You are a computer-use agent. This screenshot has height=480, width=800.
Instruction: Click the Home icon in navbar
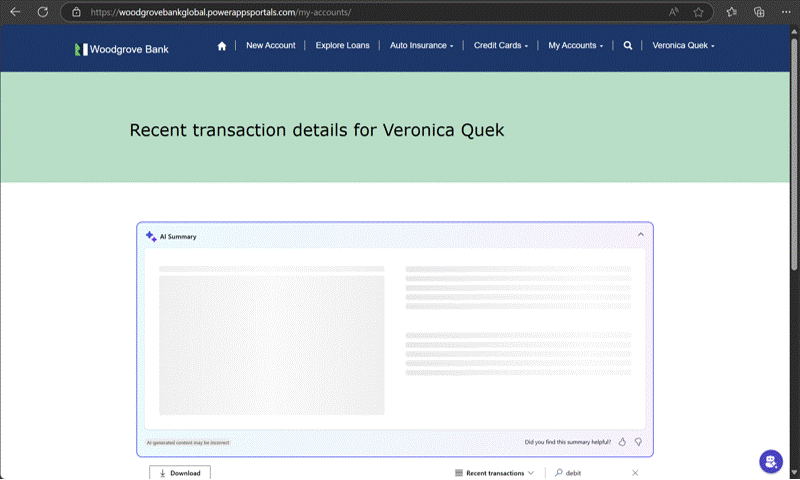click(x=222, y=45)
